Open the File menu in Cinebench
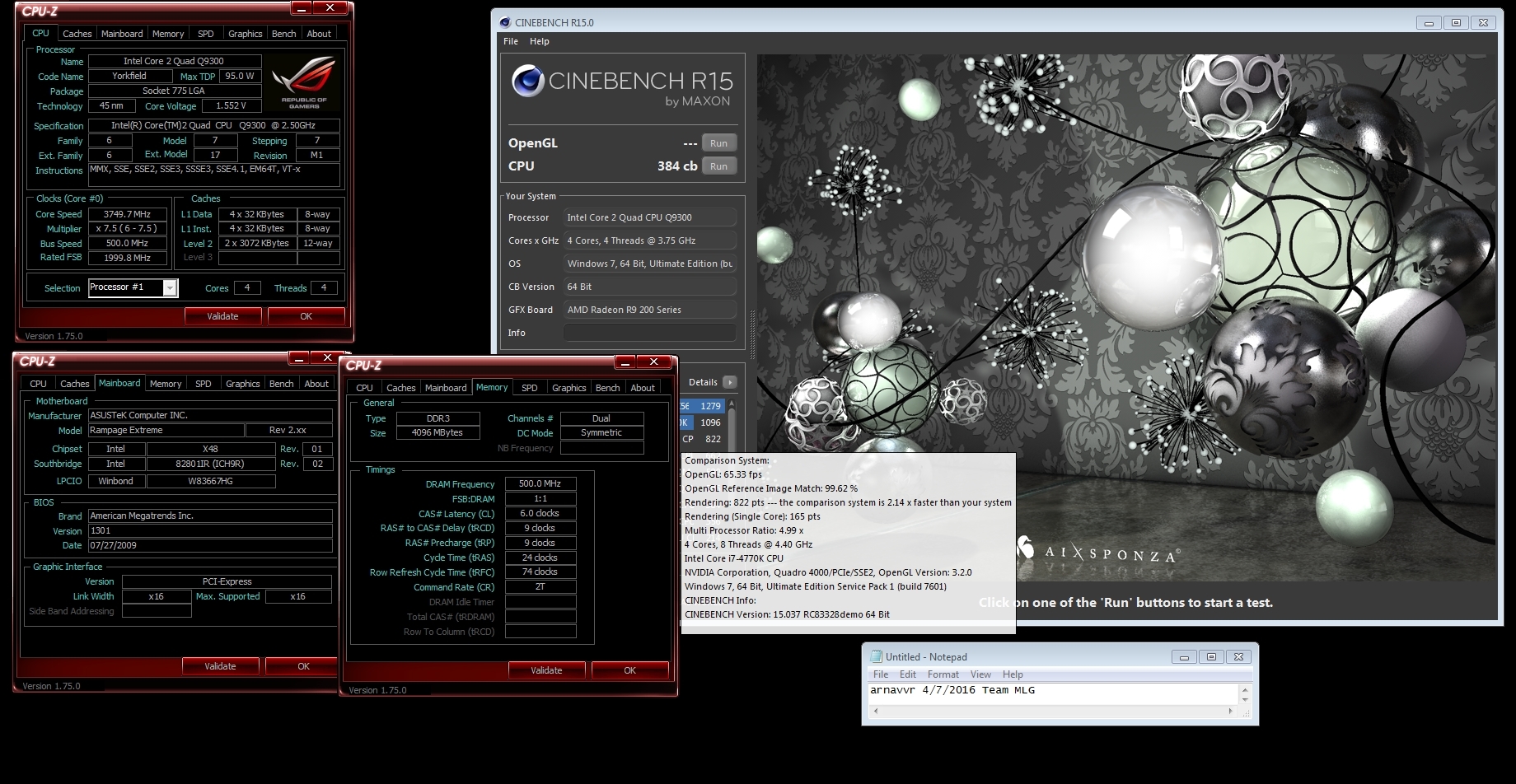This screenshot has width=1516, height=784. 511,41
